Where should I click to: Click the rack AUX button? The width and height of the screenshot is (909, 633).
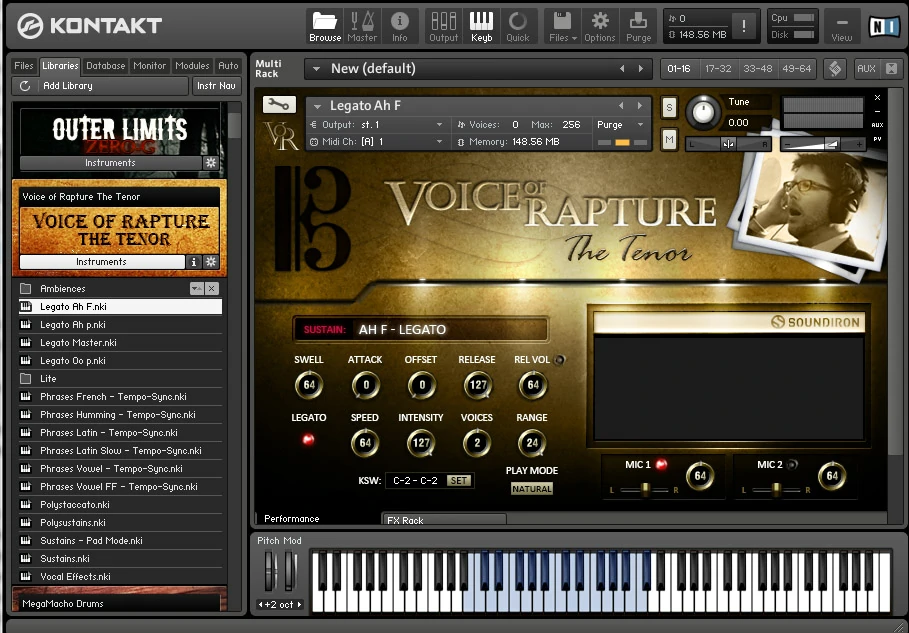pyautogui.click(x=866, y=69)
